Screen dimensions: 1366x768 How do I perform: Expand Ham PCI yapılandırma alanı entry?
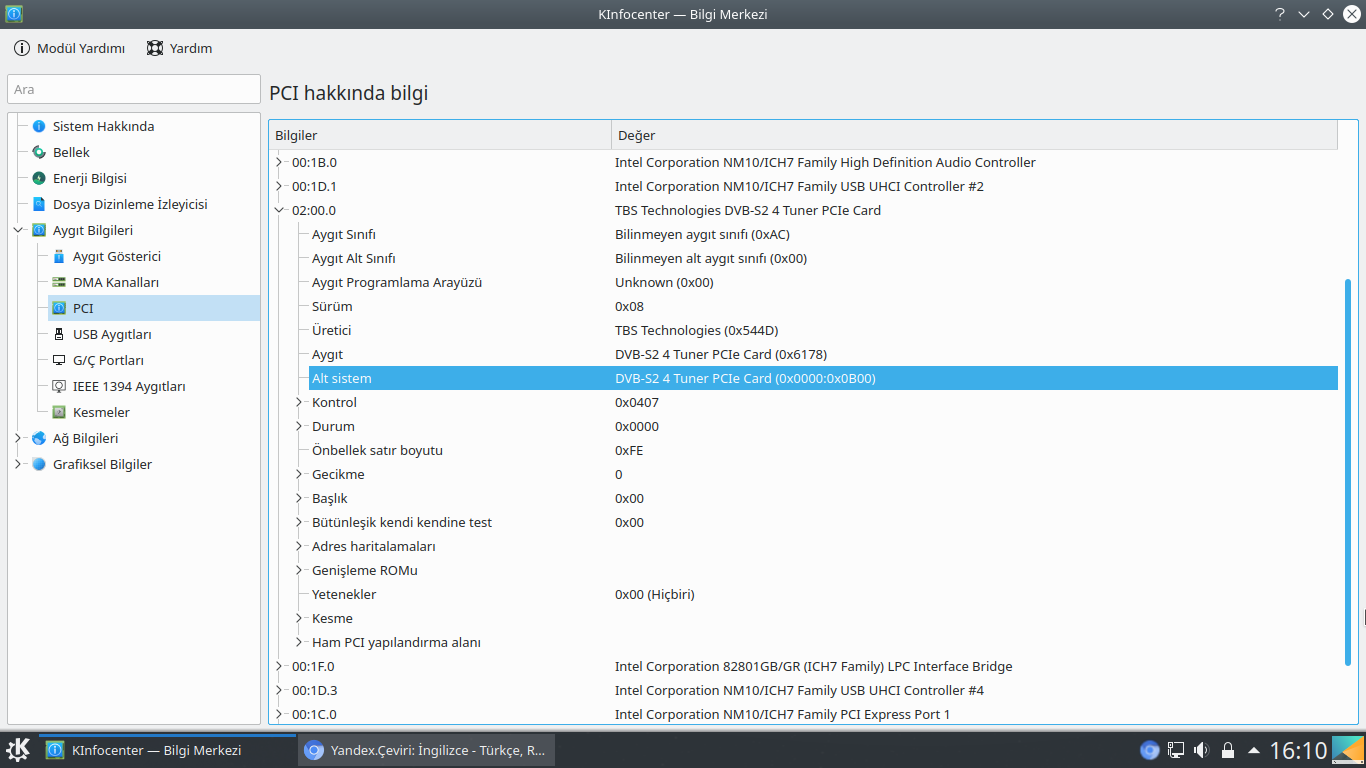pyautogui.click(x=299, y=642)
